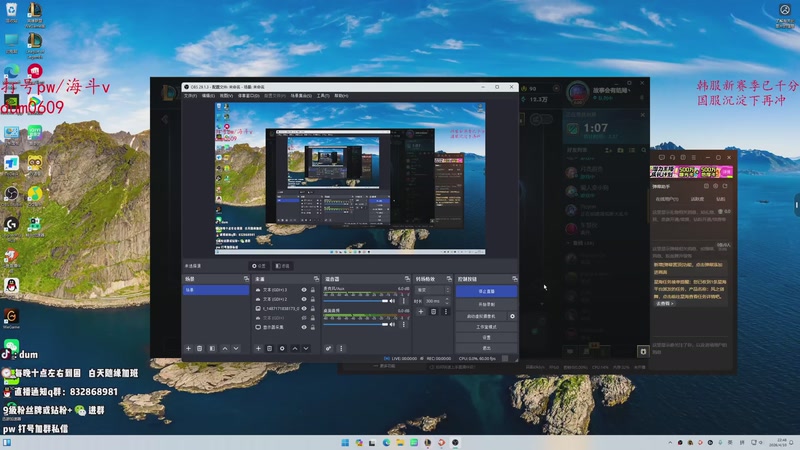This screenshot has width=800, height=450.
Task: Add a new source with plus icon
Action: (258, 348)
